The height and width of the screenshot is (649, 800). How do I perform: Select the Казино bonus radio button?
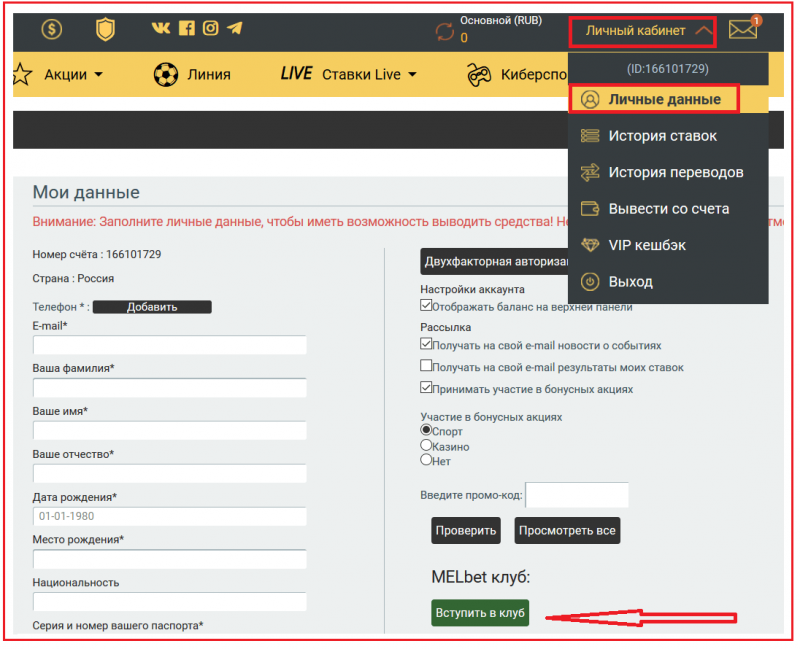[x=426, y=445]
